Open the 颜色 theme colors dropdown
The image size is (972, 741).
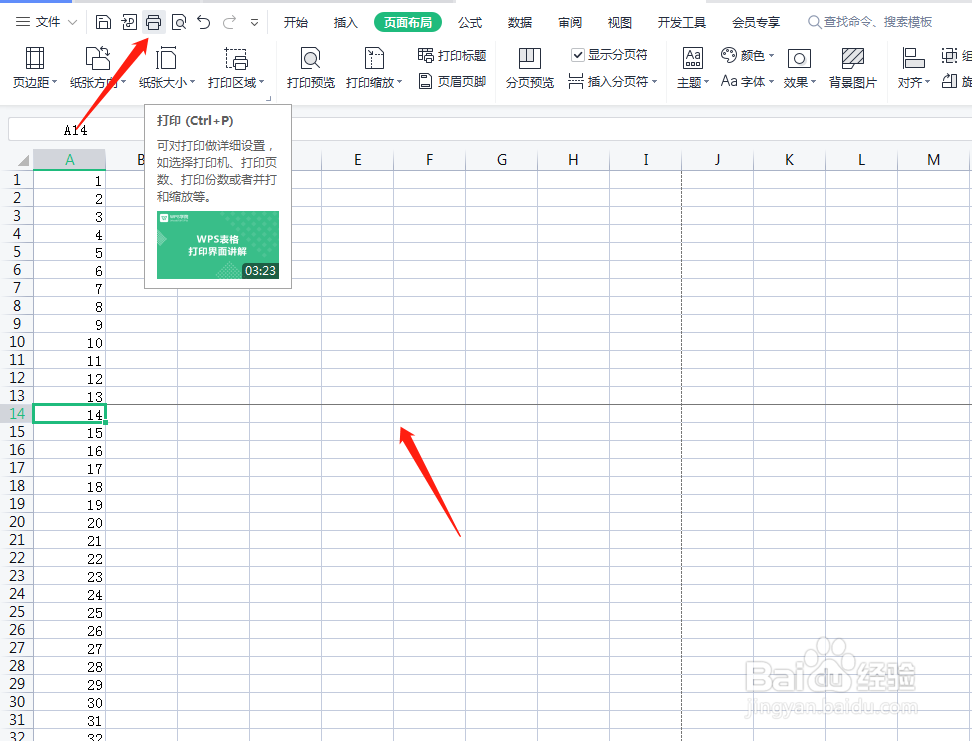[x=748, y=55]
